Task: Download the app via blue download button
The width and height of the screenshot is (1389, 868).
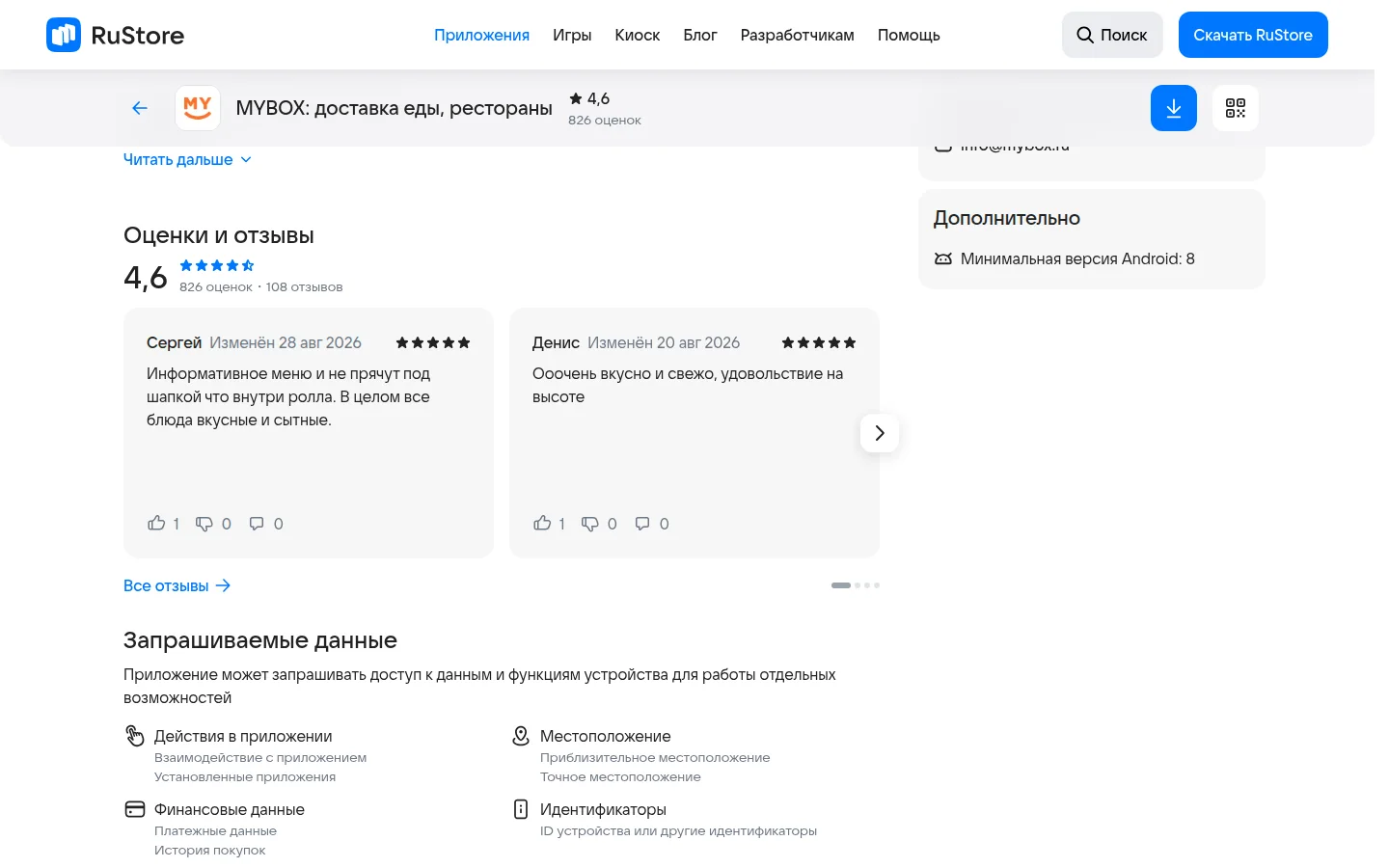Action: [x=1174, y=108]
